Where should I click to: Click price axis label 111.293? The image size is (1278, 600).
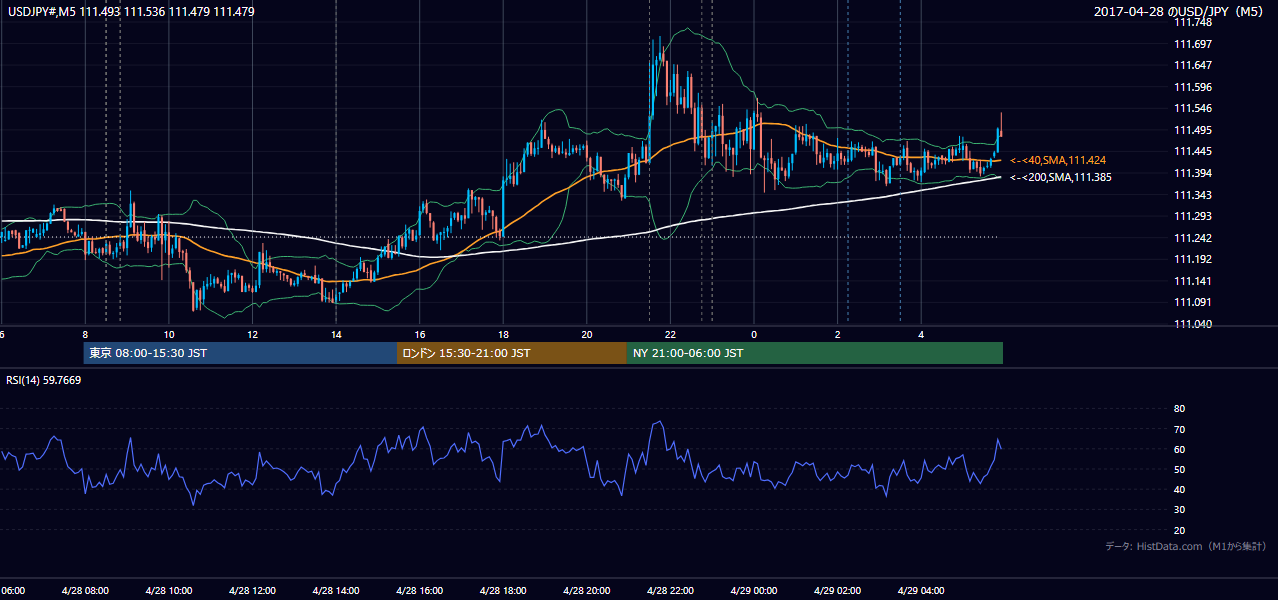pyautogui.click(x=1194, y=216)
